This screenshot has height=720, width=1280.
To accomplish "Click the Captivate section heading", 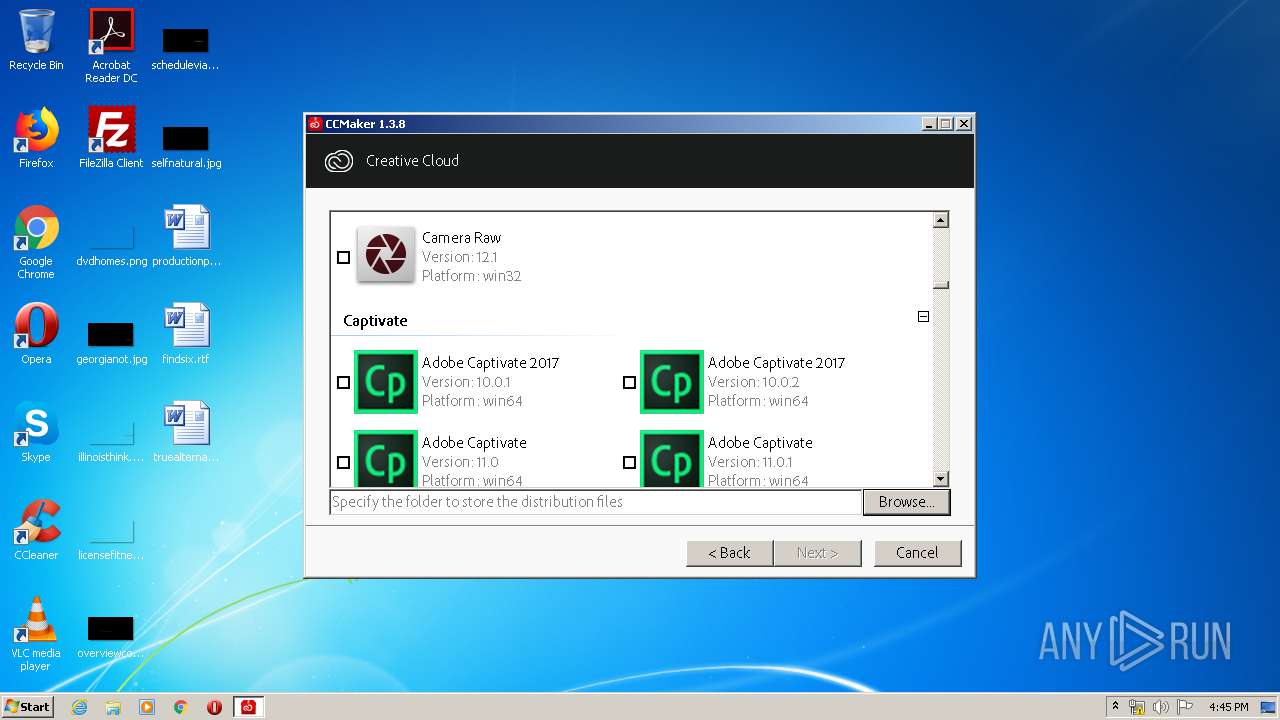I will coord(375,321).
